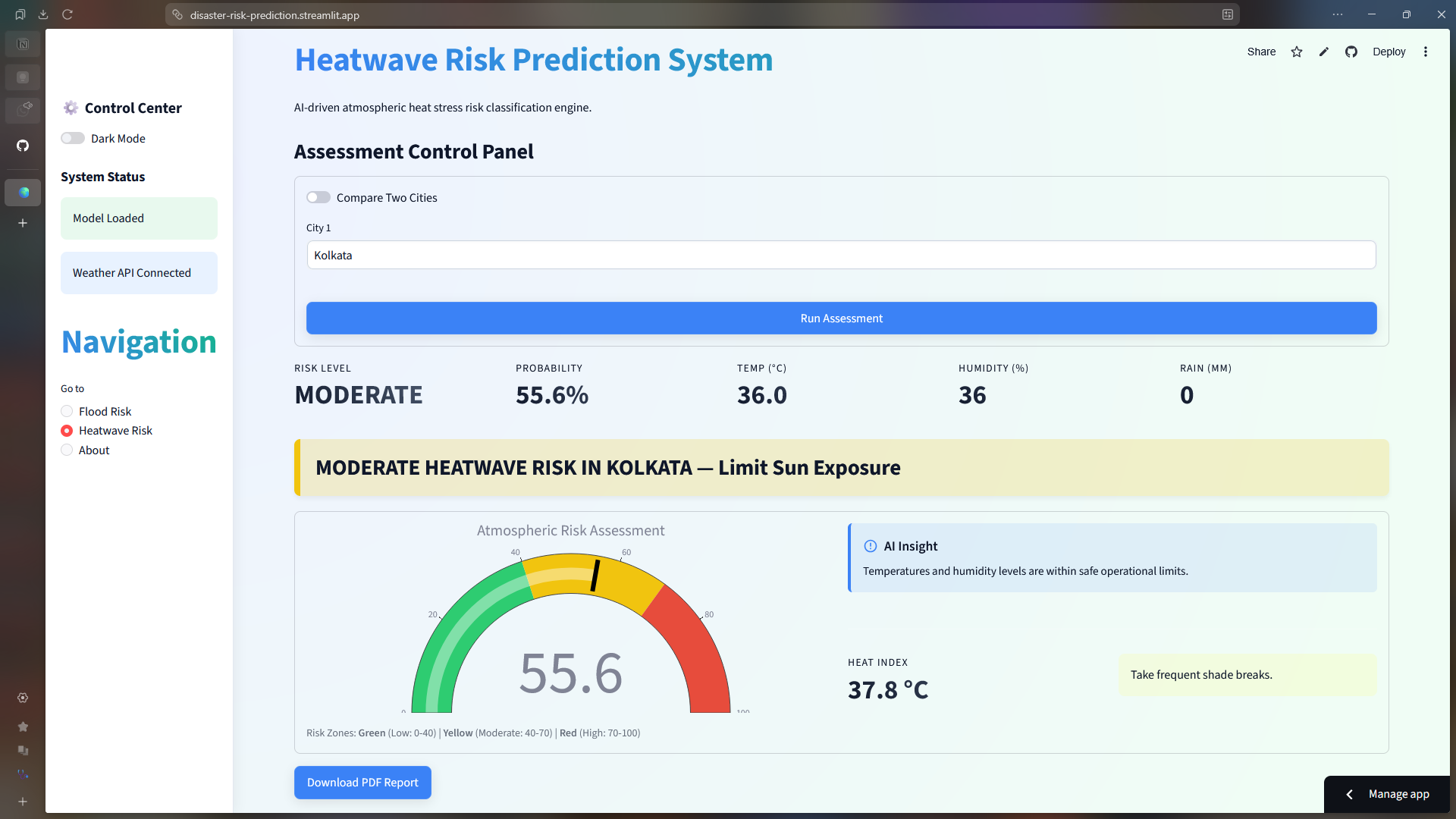Click the bottom plus icon in sidebar
This screenshot has width=1456, height=819.
coord(23,802)
